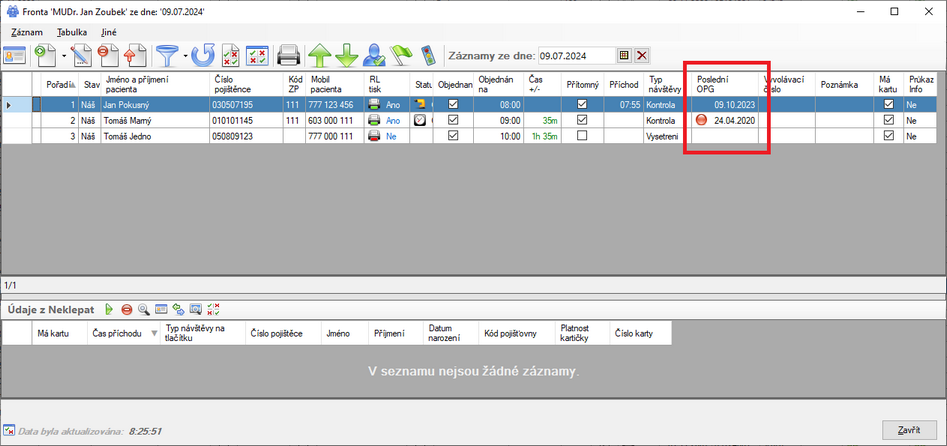Open the Záznam menu
Viewport: 947px width, 446px height.
(26, 33)
